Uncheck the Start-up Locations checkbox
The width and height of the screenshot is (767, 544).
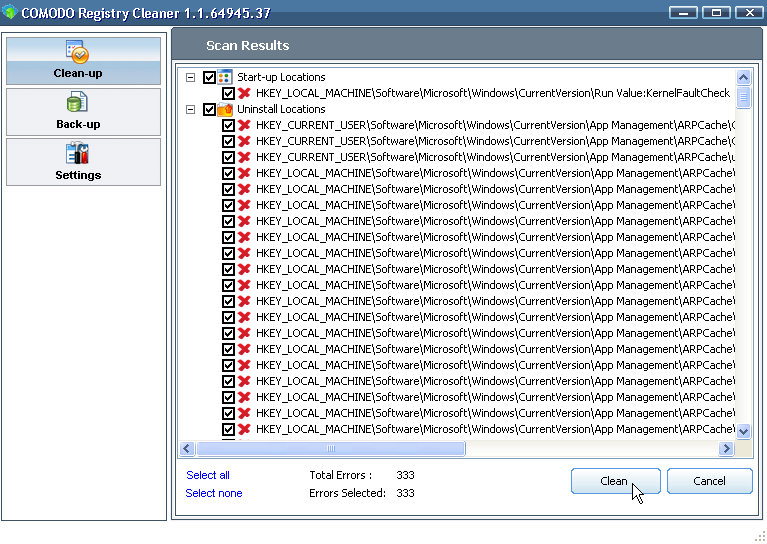[209, 77]
